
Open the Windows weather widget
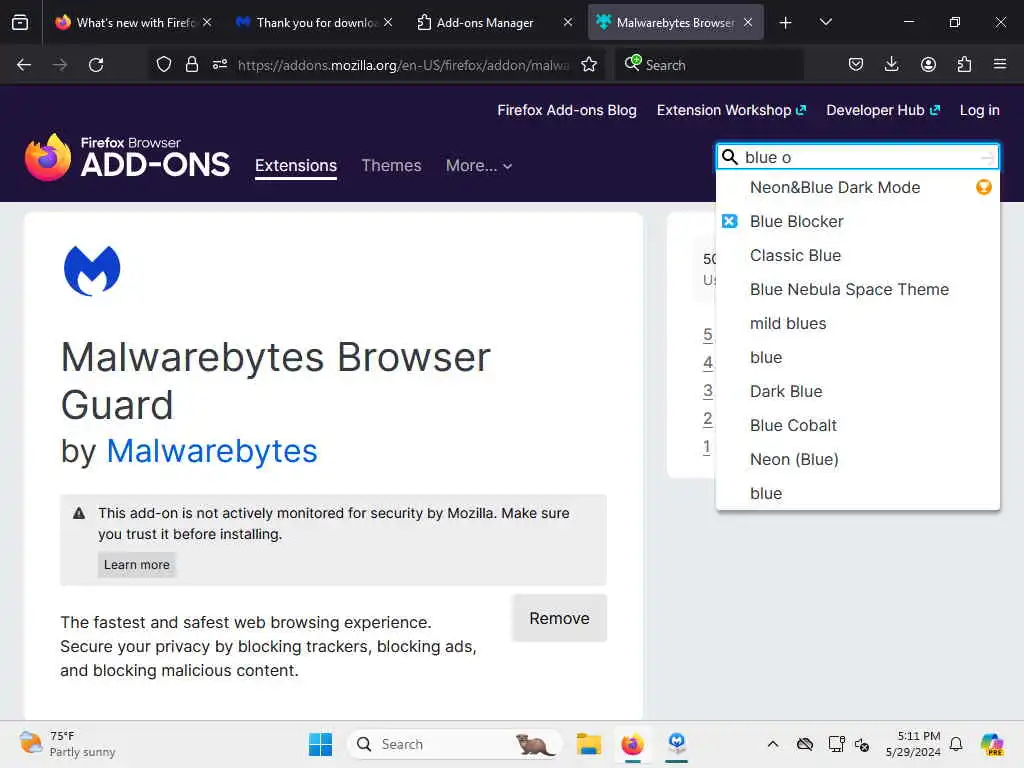(x=67, y=744)
